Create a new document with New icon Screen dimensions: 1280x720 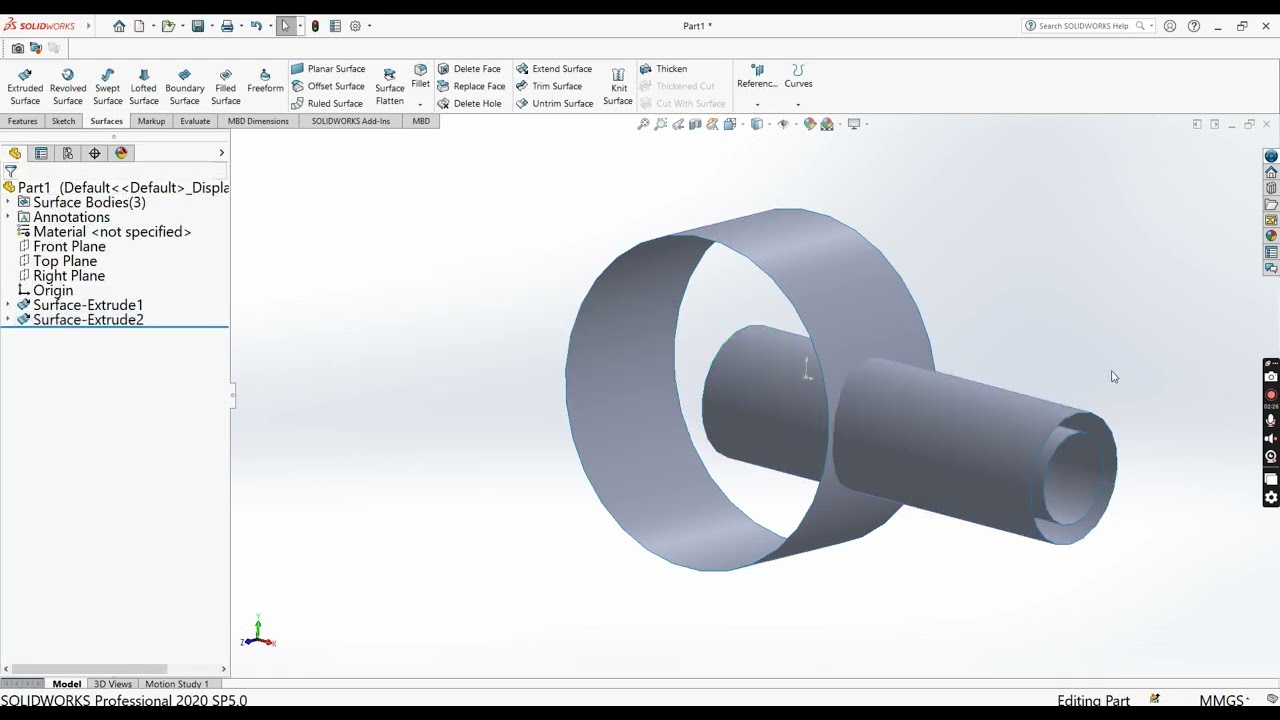[139, 26]
